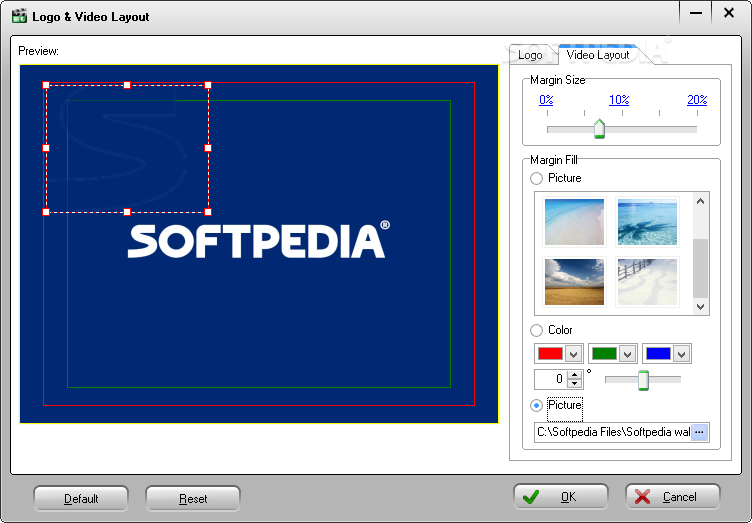Screen dimensions: 752x523
Task: Click the gradient angle value field
Action: click(x=551, y=379)
